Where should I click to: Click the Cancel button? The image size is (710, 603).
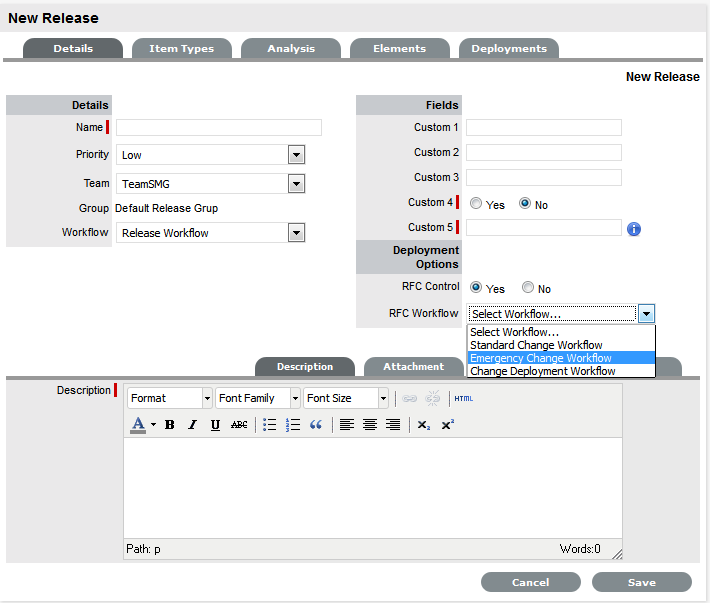(x=531, y=582)
